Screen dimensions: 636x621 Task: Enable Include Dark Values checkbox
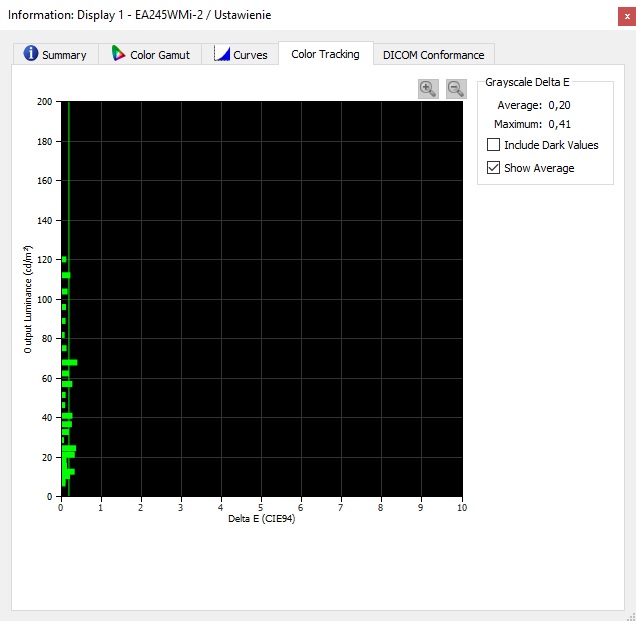point(493,145)
